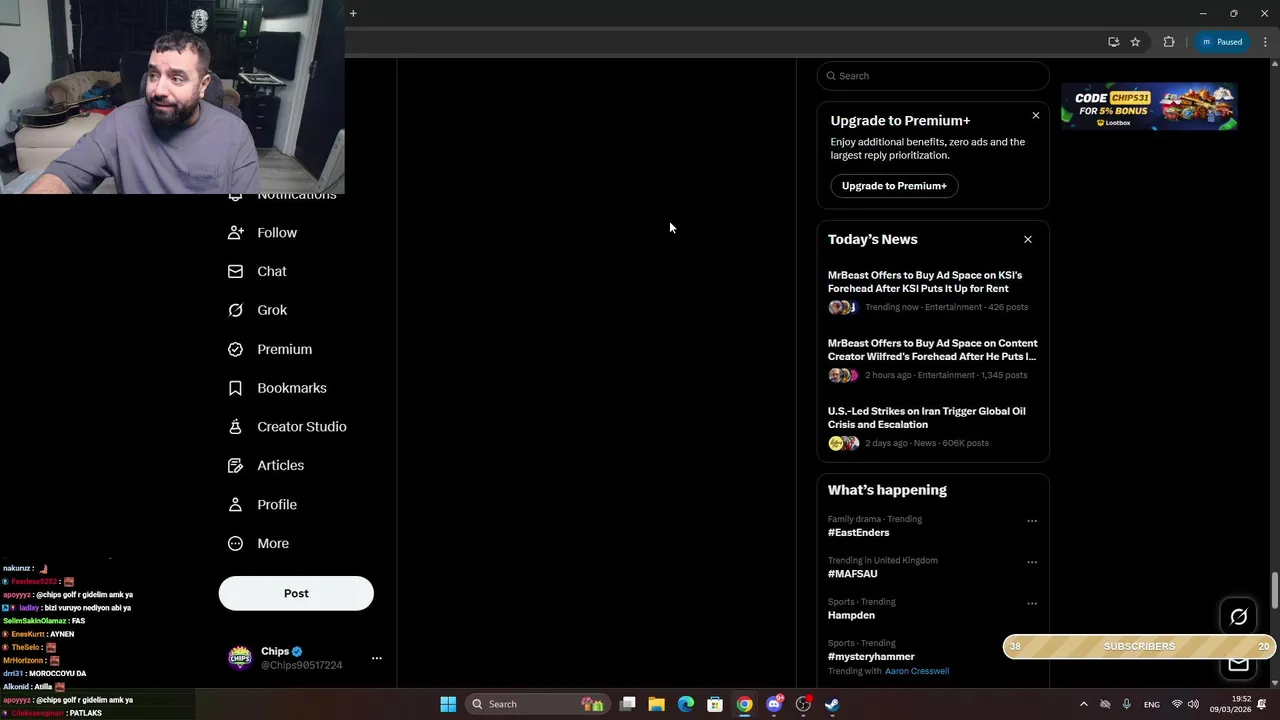1280x720 pixels.
Task: Open a new browser tab
Action: click(x=353, y=13)
